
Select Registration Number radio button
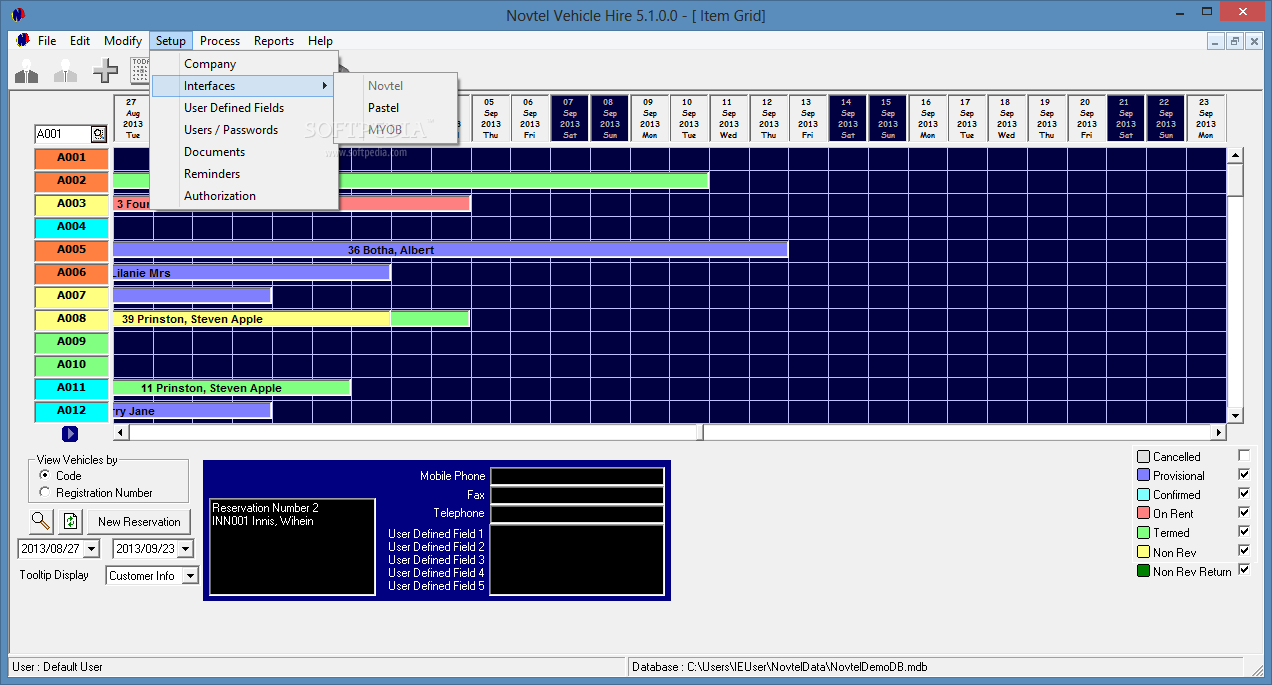[44, 493]
